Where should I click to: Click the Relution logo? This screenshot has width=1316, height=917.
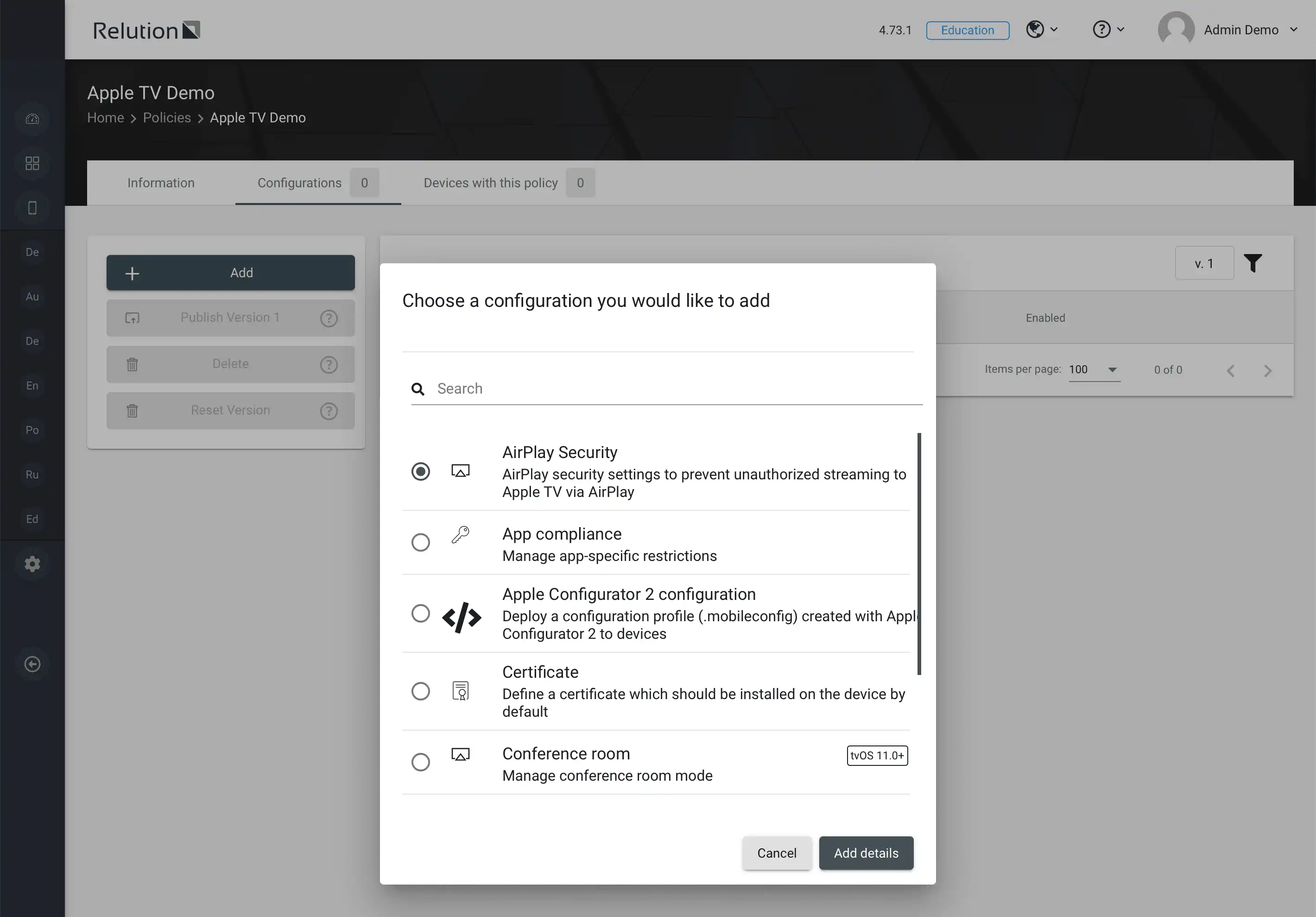point(147,31)
